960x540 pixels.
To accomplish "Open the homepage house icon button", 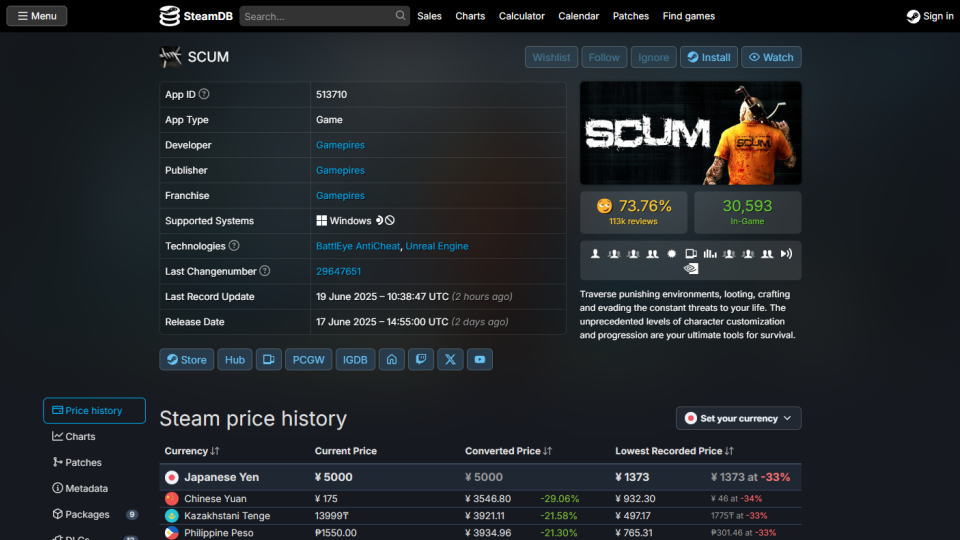I will 392,359.
